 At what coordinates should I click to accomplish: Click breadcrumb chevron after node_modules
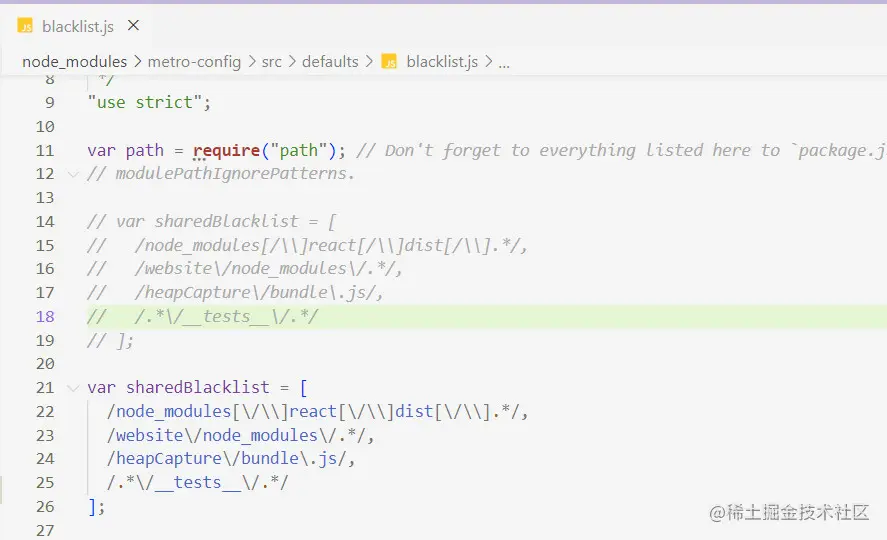pyautogui.click(x=138, y=62)
